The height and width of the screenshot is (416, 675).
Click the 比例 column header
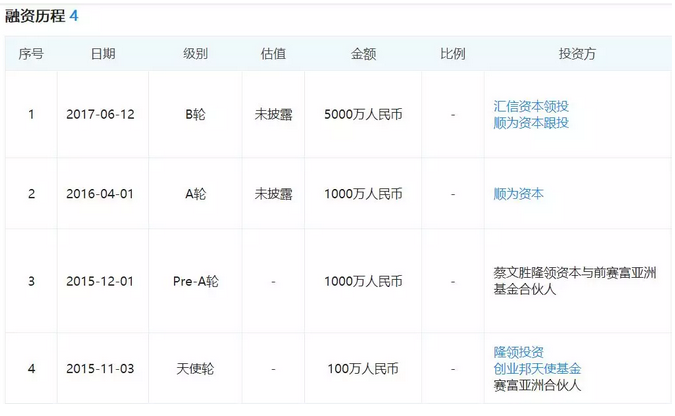[x=452, y=54]
